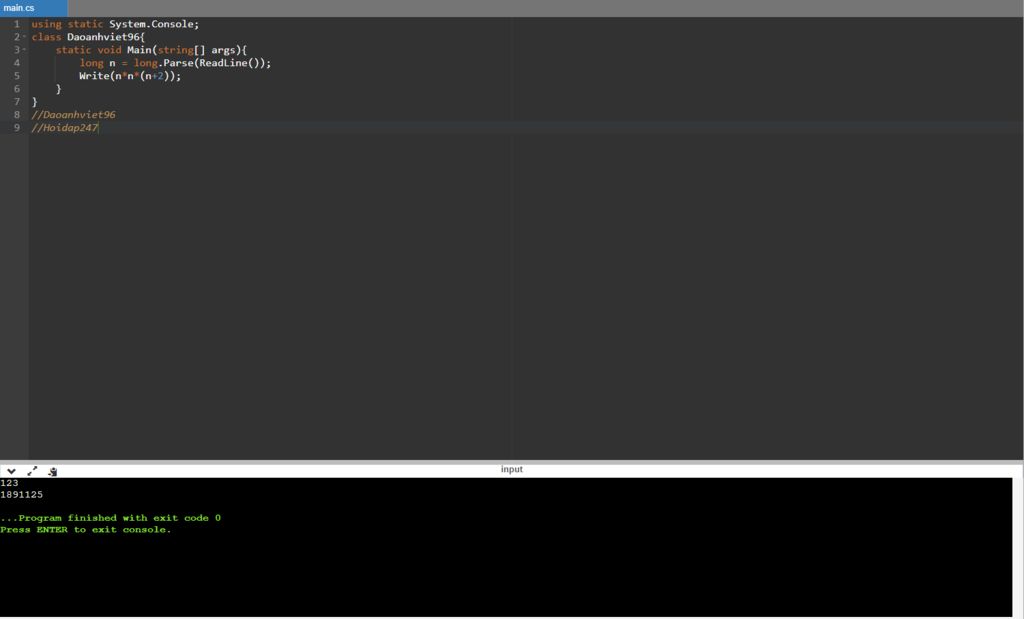Click the closing brace on line 7
The width and height of the screenshot is (1024, 619).
[x=35, y=101]
